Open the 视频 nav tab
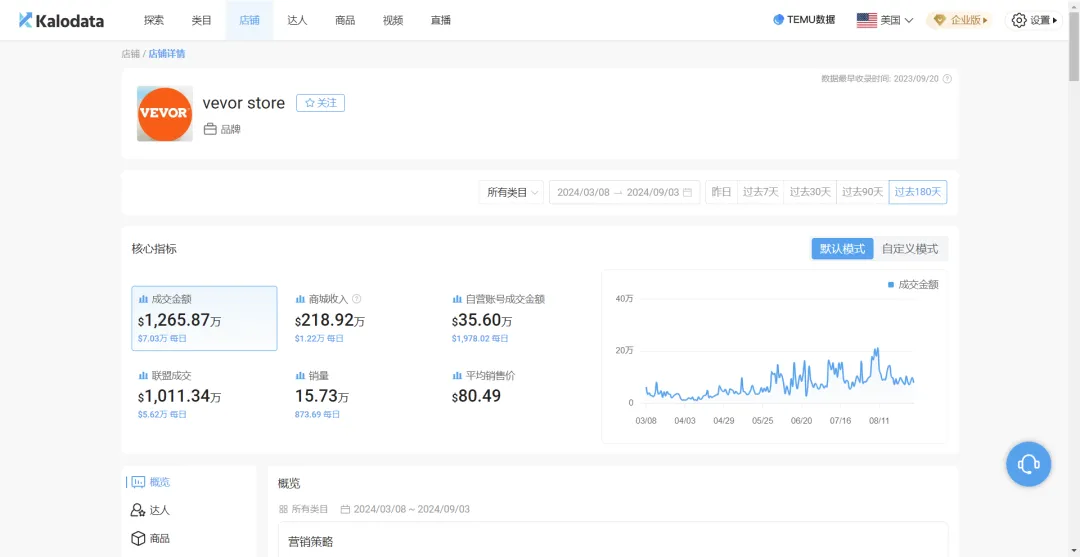The width and height of the screenshot is (1080, 557). click(393, 20)
